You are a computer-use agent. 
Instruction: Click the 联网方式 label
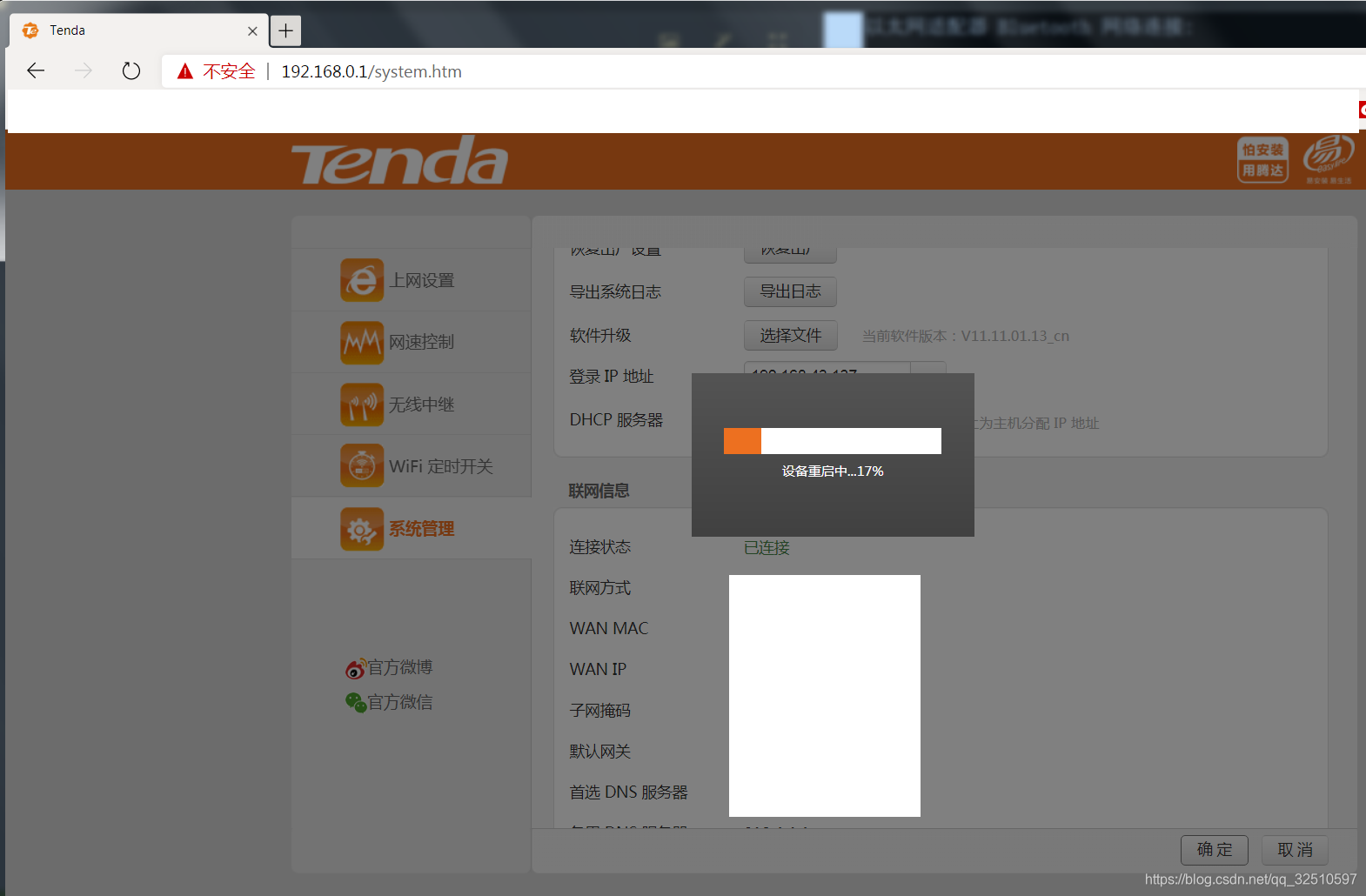tap(600, 588)
